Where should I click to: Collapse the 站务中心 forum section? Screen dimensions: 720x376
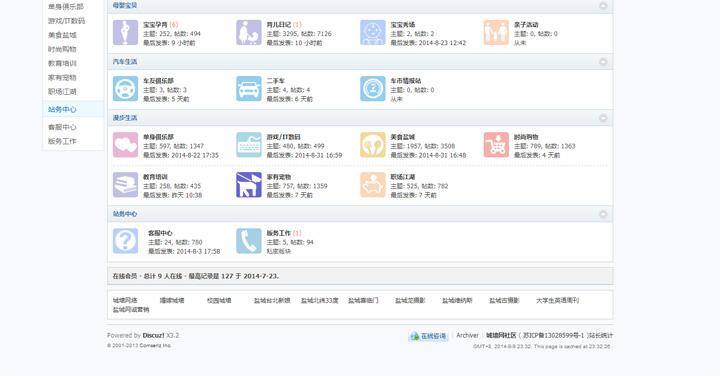603,214
